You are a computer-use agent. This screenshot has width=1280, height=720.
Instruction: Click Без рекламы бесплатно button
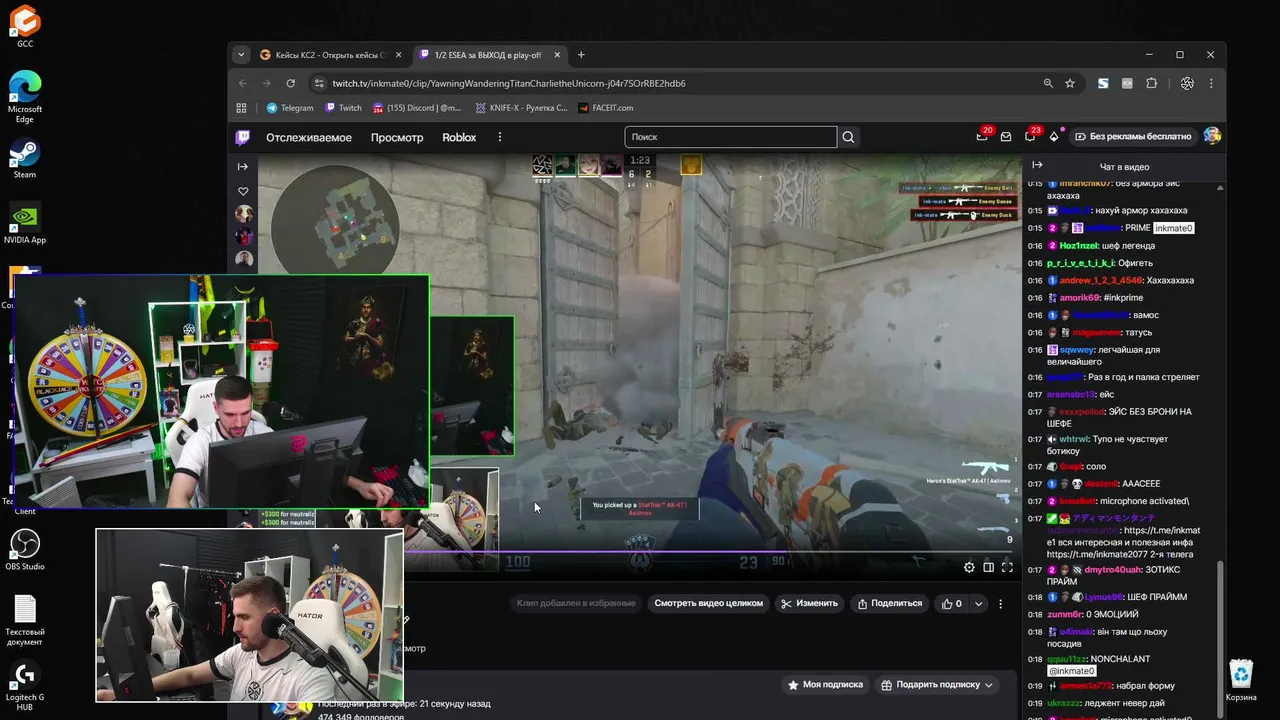[x=1133, y=137]
